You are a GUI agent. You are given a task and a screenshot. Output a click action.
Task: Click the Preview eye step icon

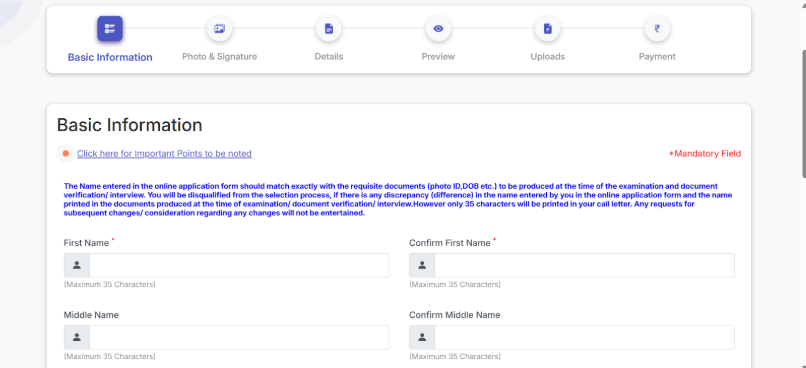click(x=438, y=29)
